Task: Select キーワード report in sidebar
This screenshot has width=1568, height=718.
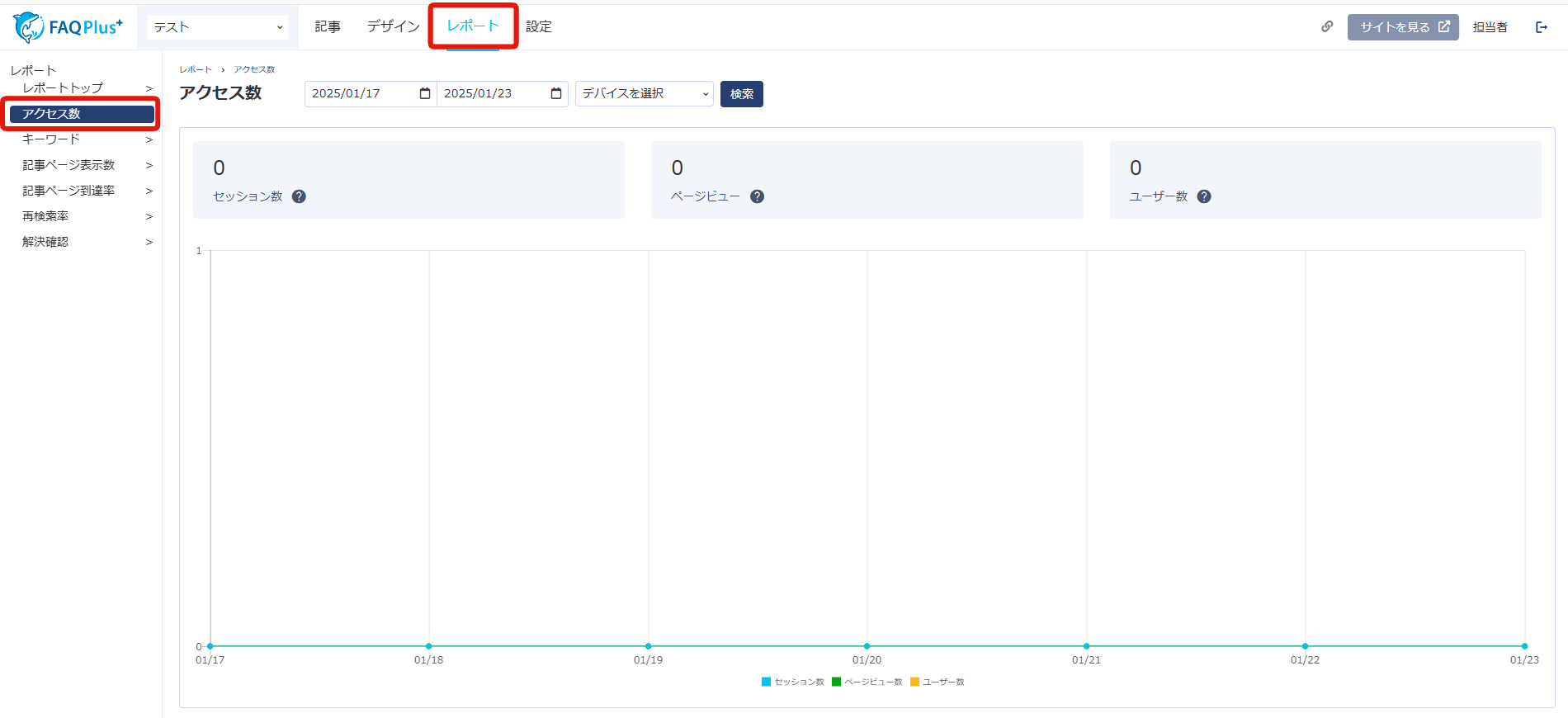Action: pyautogui.click(x=51, y=139)
